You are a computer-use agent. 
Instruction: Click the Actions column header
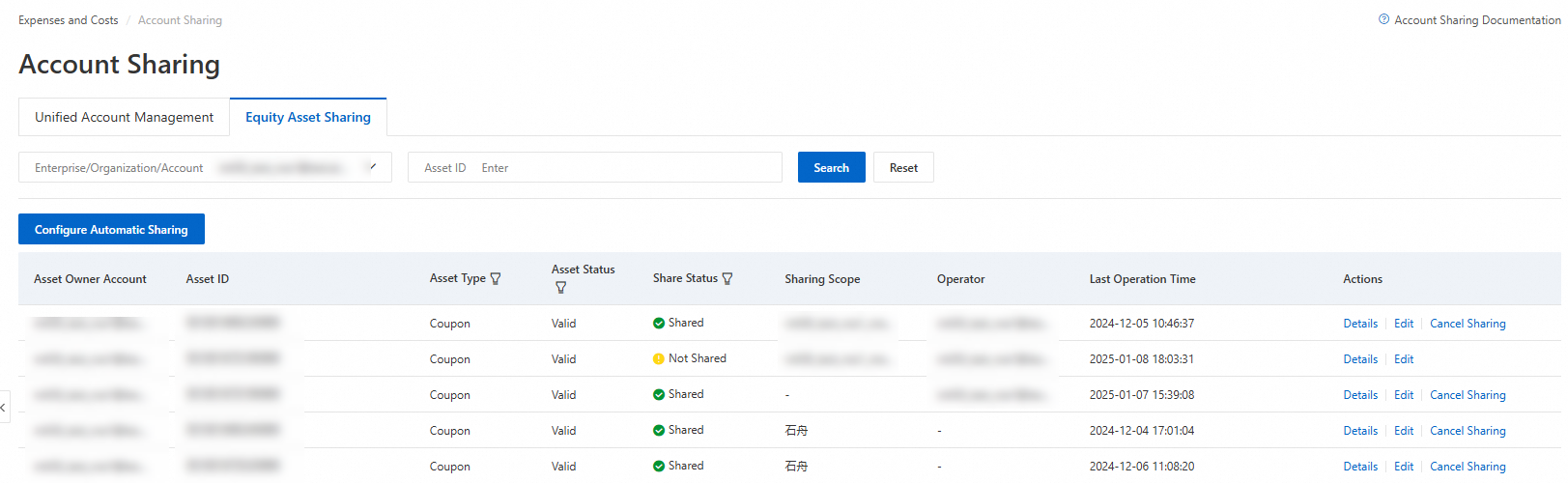1362,279
